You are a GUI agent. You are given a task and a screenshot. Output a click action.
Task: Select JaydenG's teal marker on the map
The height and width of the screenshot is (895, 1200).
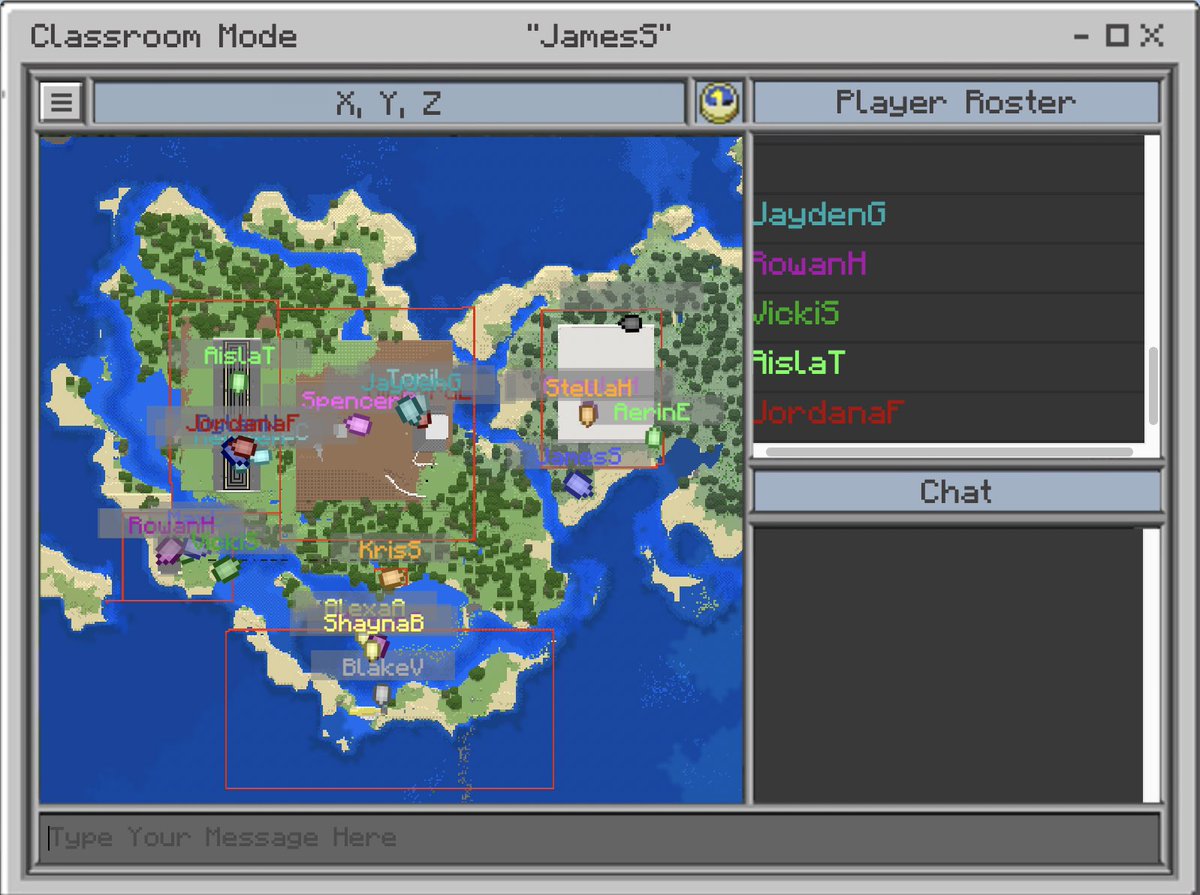click(x=410, y=409)
